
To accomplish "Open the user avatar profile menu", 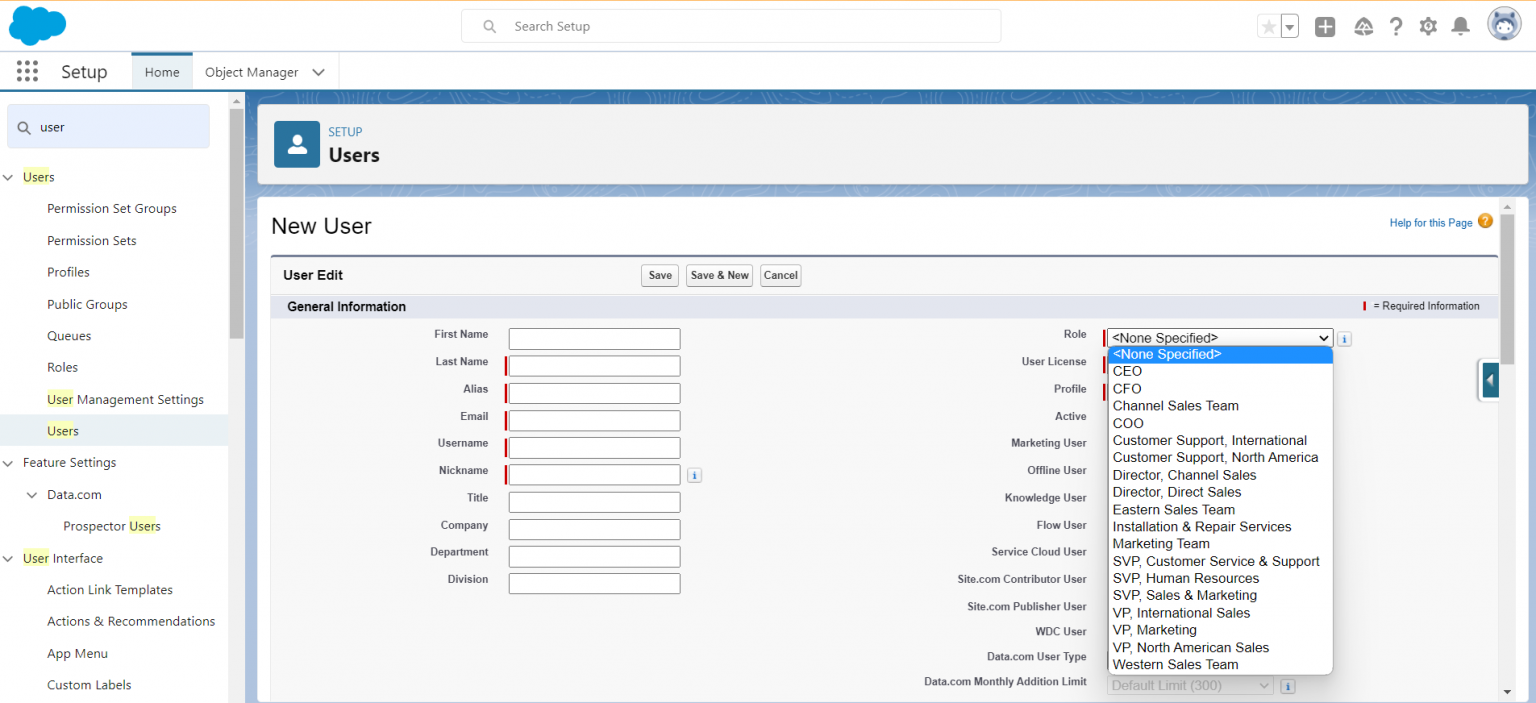I will 1504,24.
